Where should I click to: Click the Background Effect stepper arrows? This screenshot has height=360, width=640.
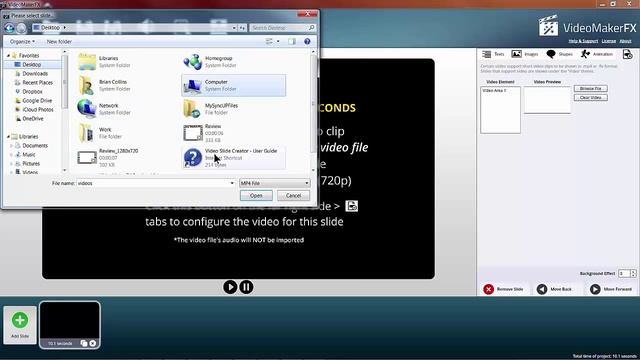point(633,273)
